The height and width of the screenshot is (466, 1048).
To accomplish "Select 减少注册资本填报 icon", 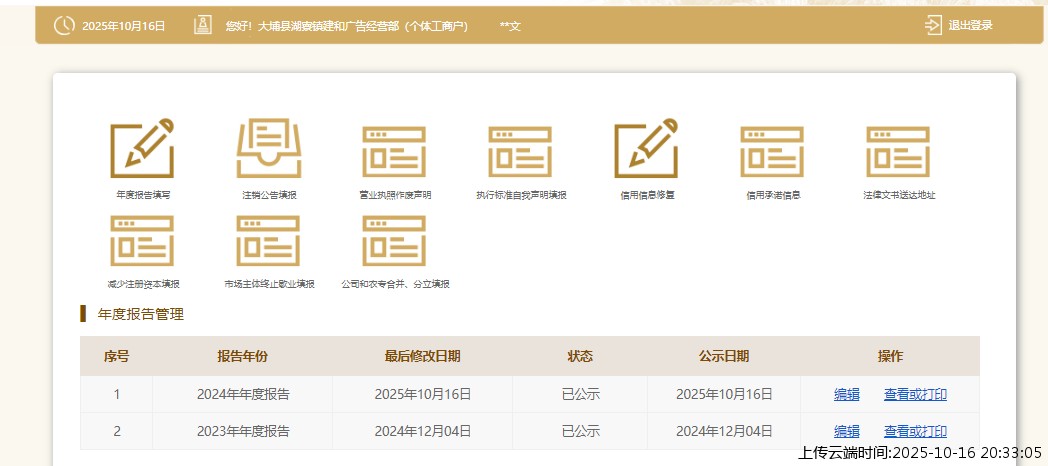I will (142, 240).
